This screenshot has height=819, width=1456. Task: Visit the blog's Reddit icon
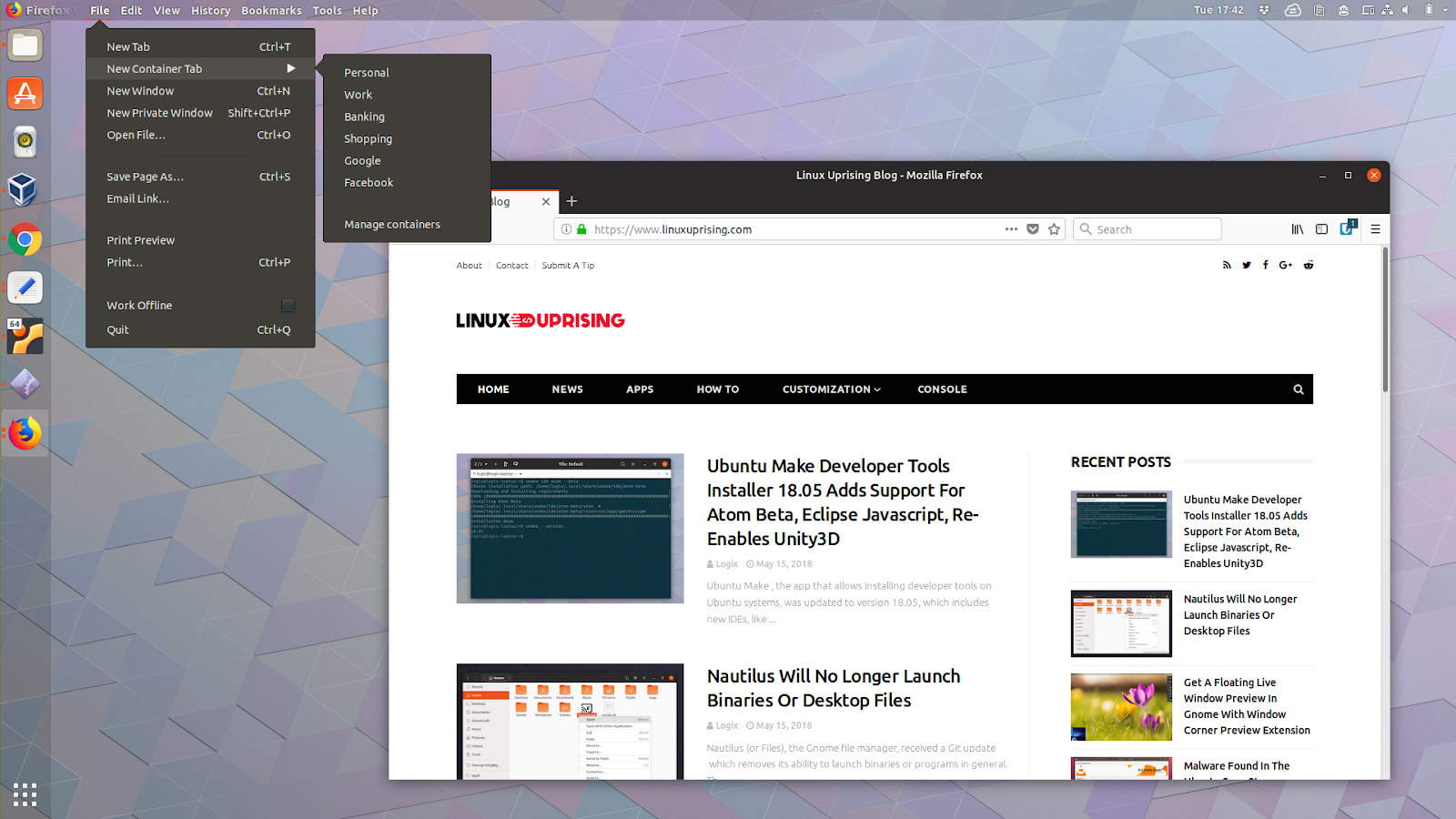coord(1309,265)
